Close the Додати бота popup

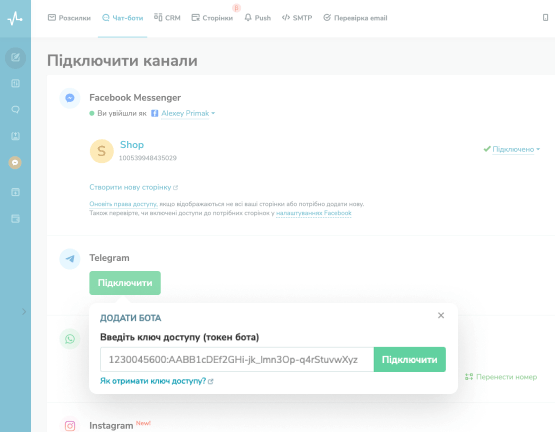441,315
